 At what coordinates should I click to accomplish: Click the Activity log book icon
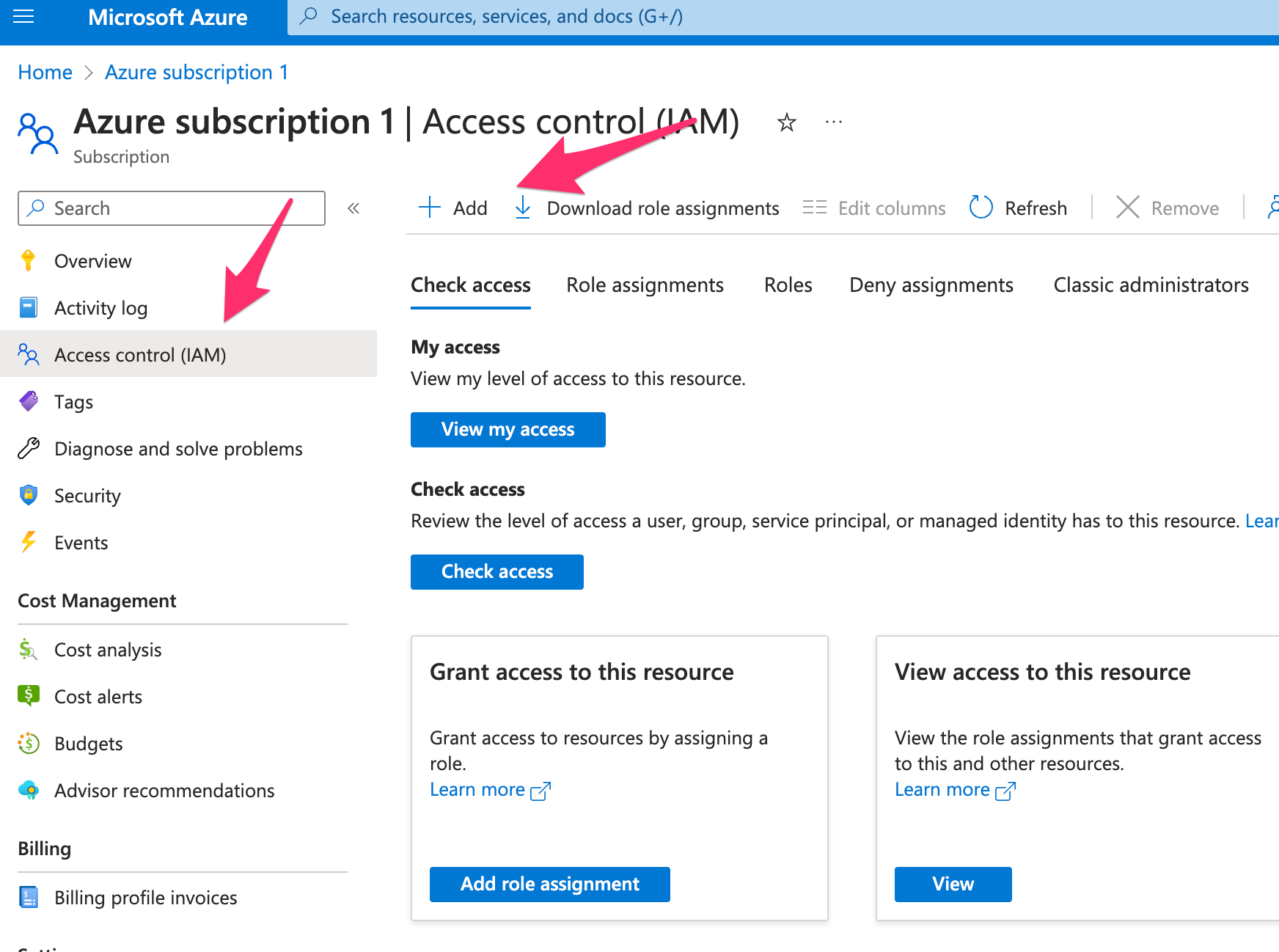pyautogui.click(x=29, y=307)
